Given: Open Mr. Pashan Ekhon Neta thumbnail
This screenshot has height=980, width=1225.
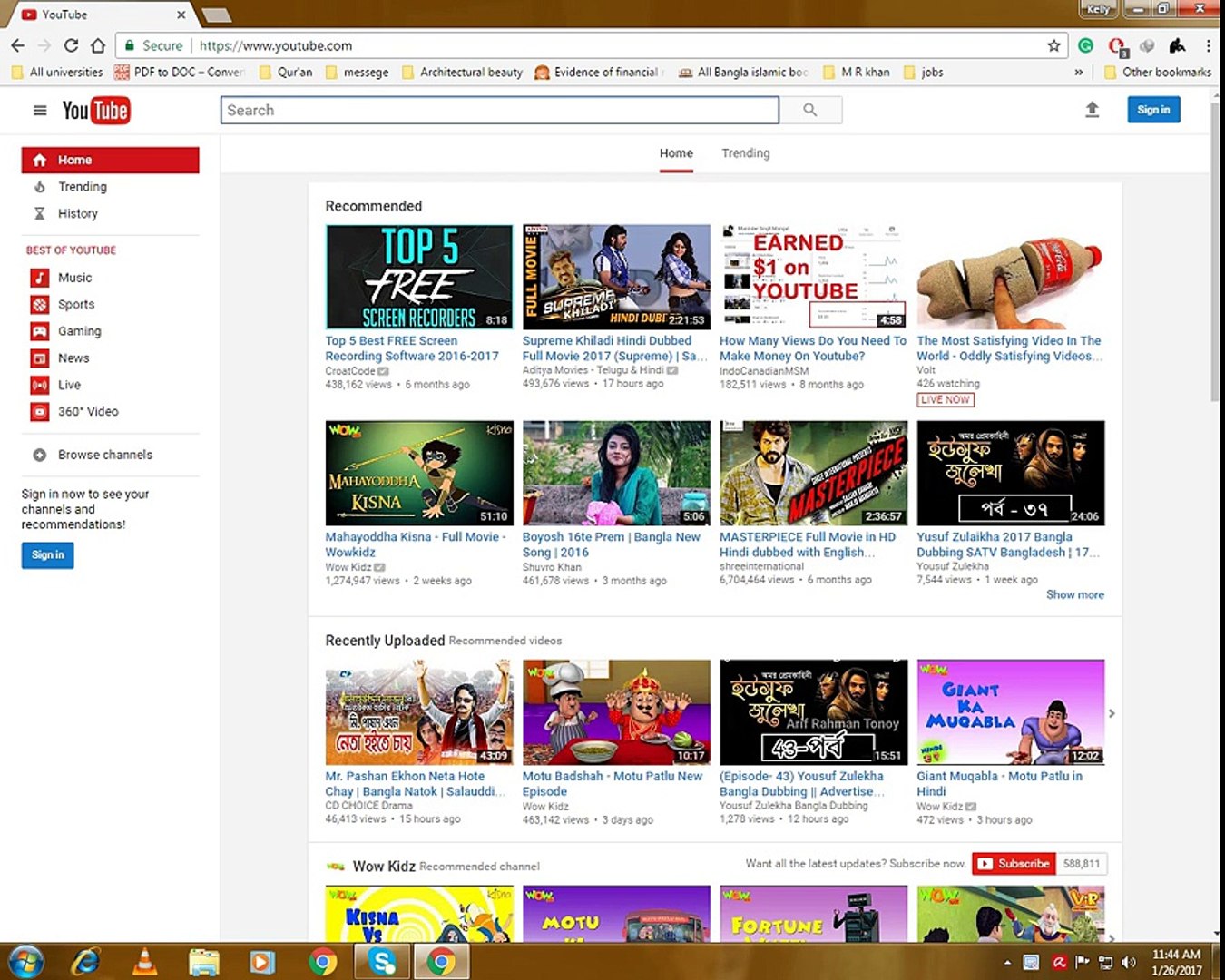Looking at the screenshot, I should 419,712.
